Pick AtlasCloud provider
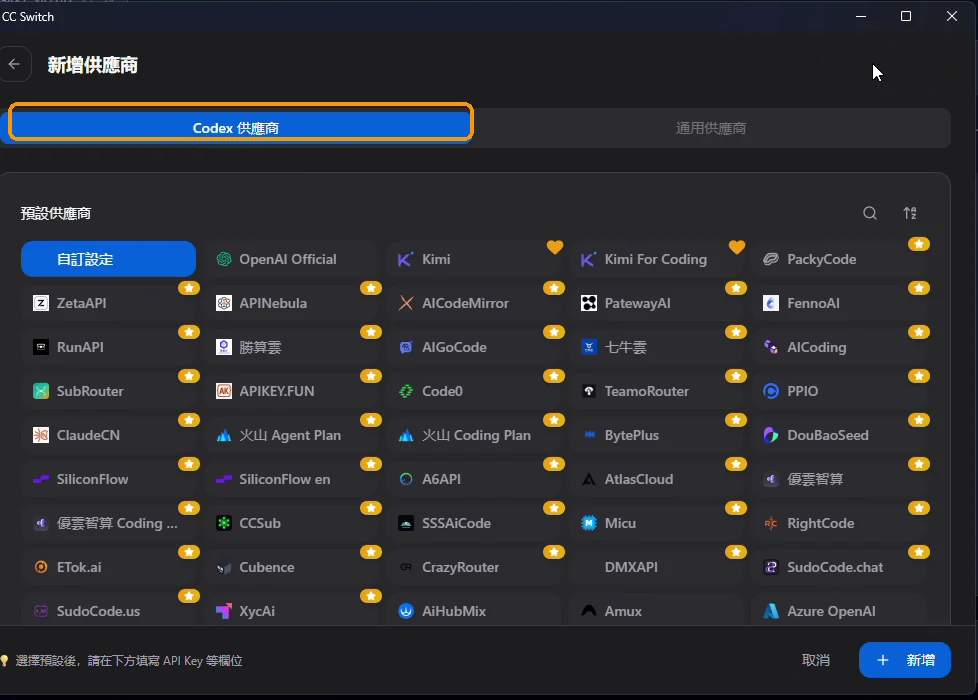Image resolution: width=978 pixels, height=700 pixels. tap(656, 479)
